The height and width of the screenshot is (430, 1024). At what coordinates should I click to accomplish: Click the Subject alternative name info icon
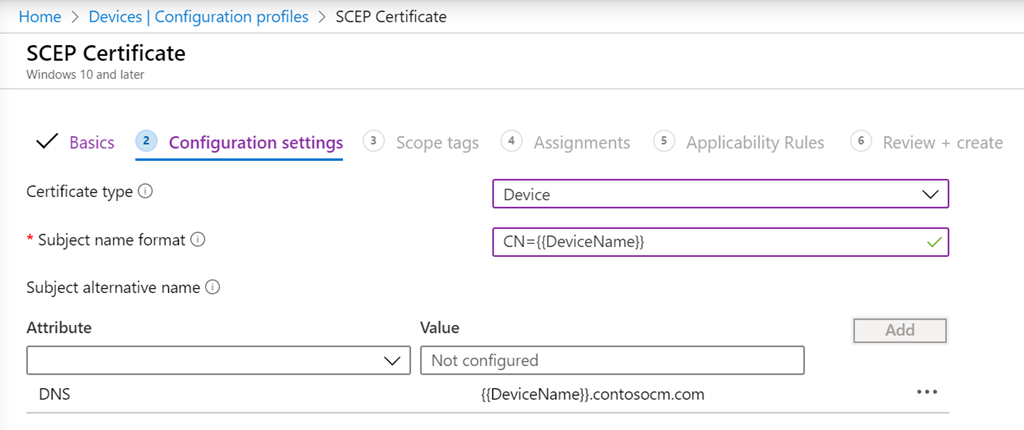[212, 288]
